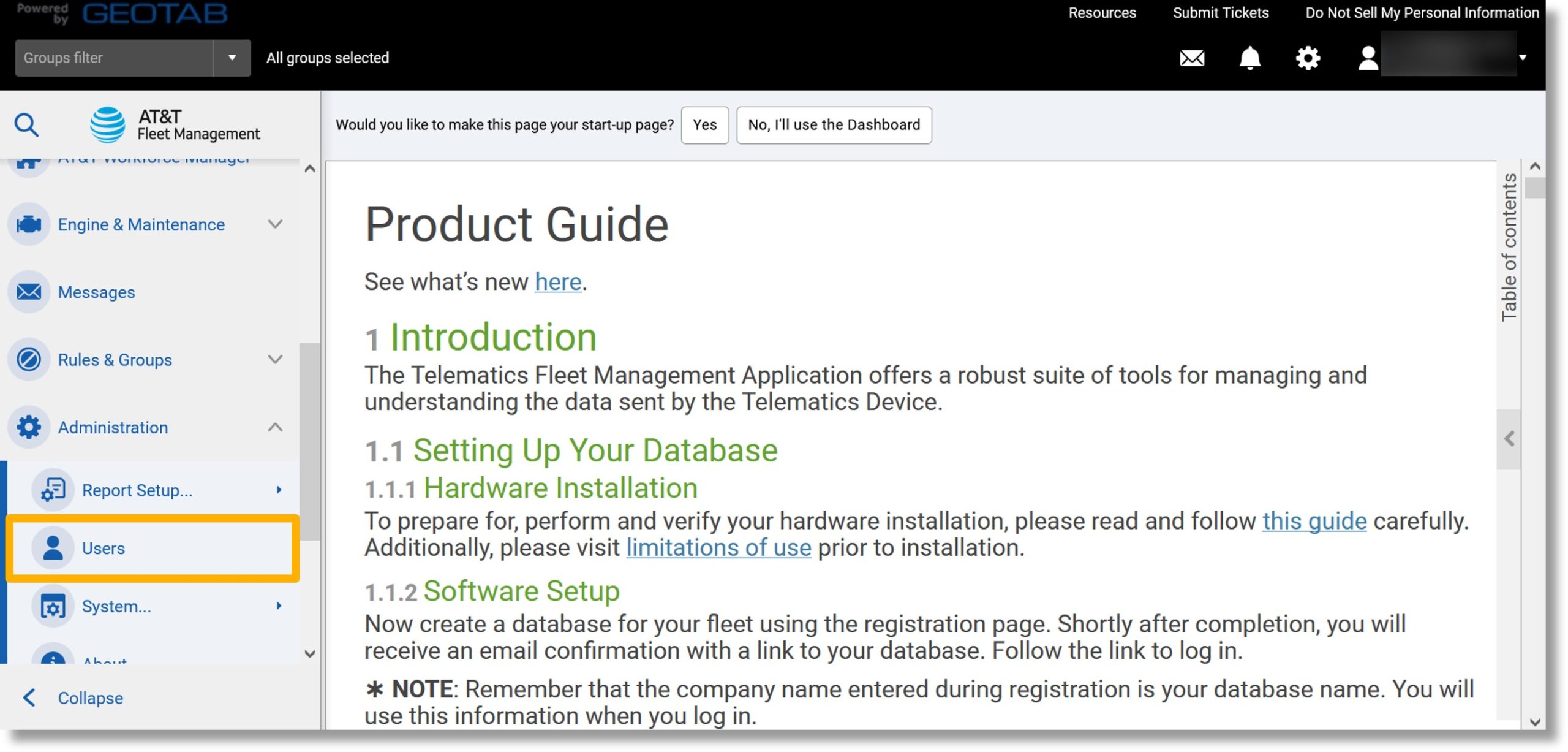Expand Report Setup submenu arrow
This screenshot has width=1568, height=752.
[x=279, y=490]
